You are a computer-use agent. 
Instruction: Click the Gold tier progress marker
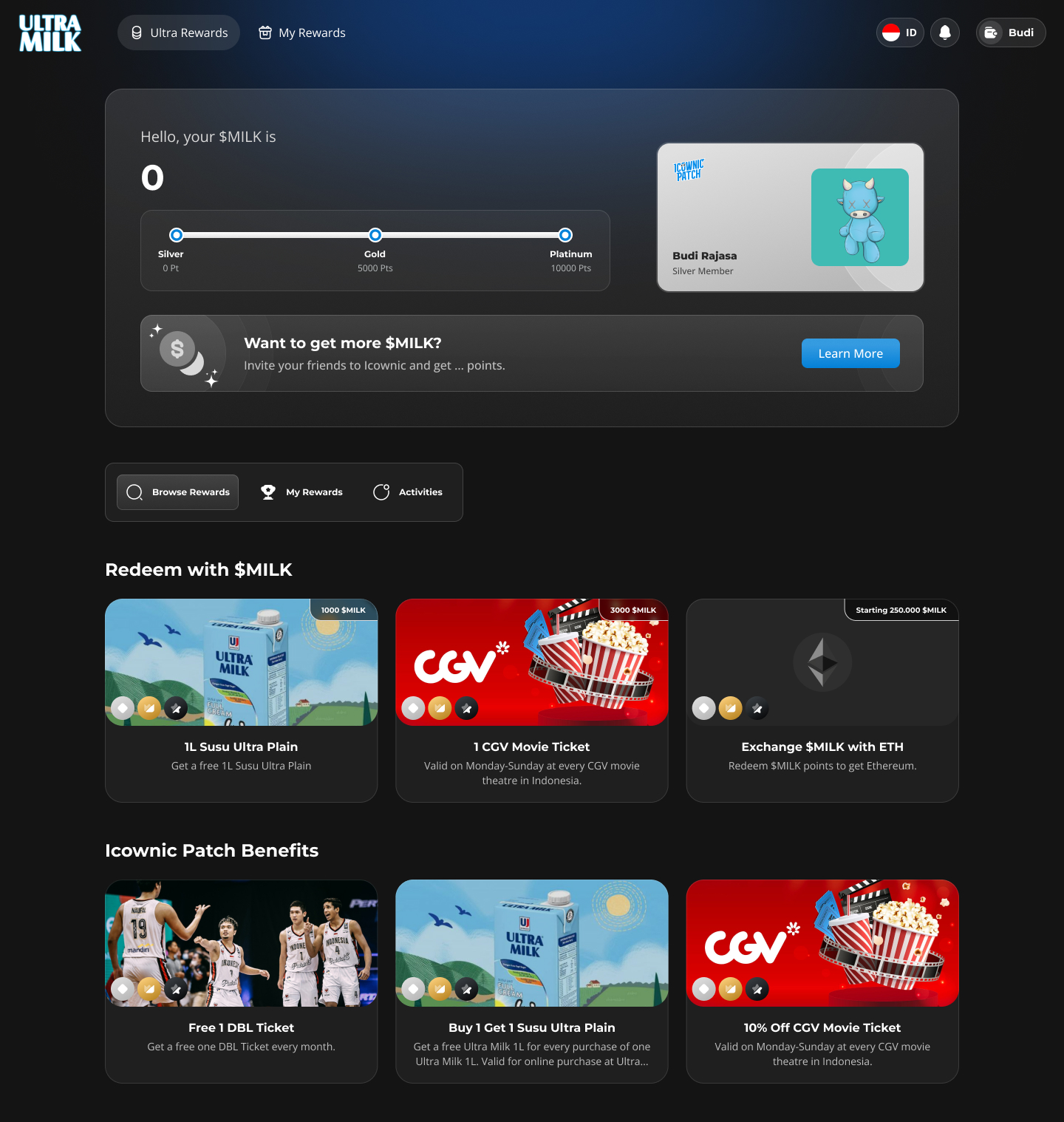(375, 235)
